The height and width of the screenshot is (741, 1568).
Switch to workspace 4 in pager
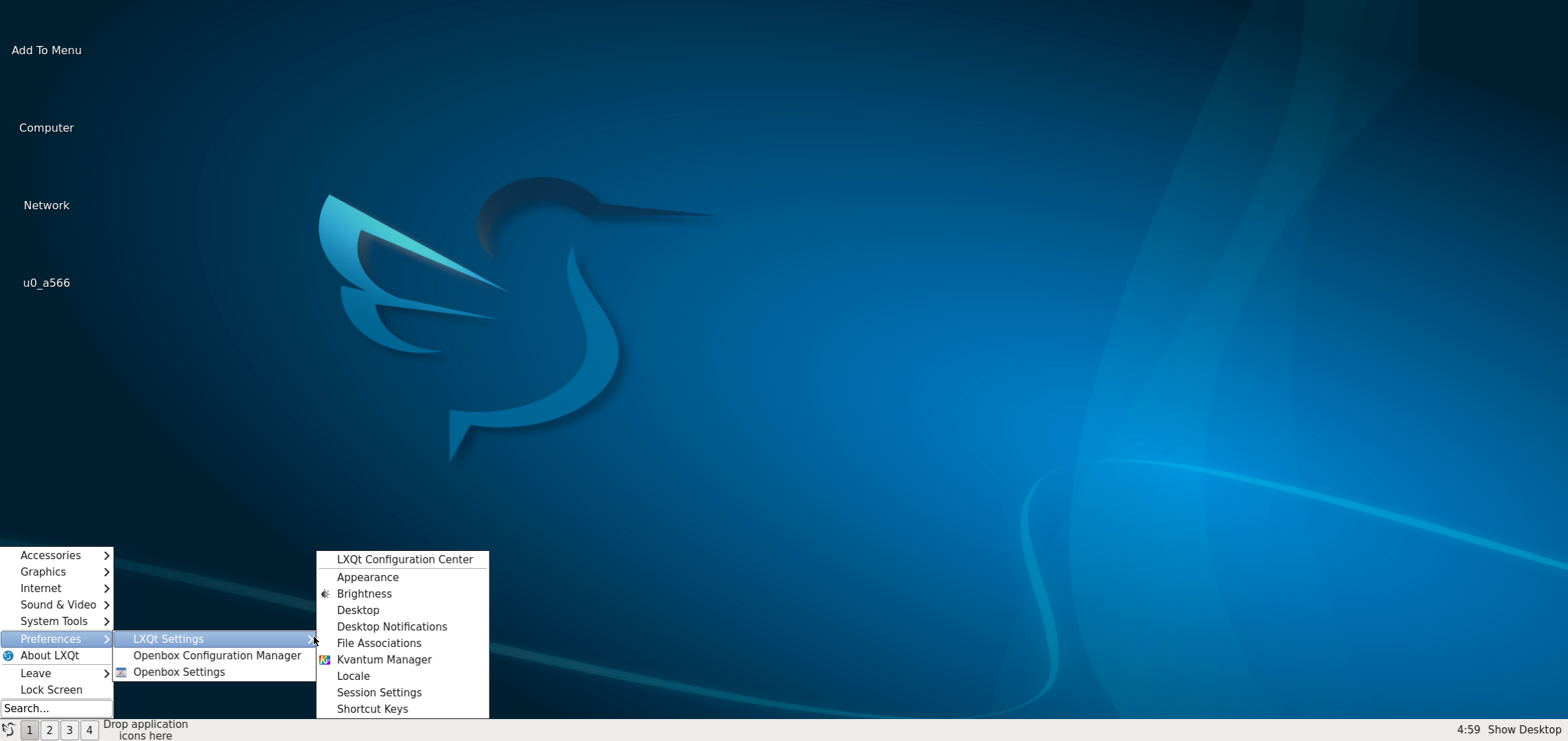(89, 730)
